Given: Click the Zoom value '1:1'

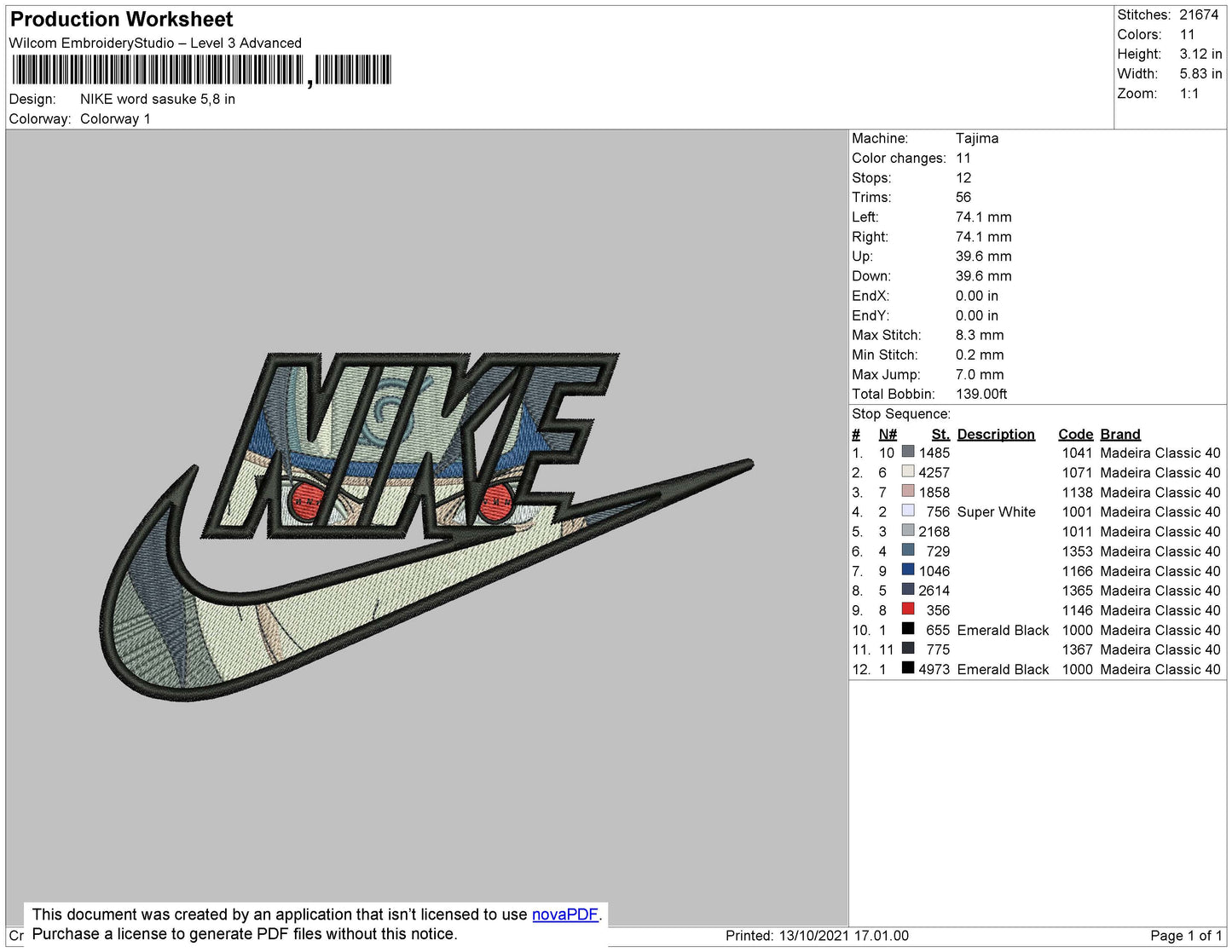Looking at the screenshot, I should click(1189, 94).
